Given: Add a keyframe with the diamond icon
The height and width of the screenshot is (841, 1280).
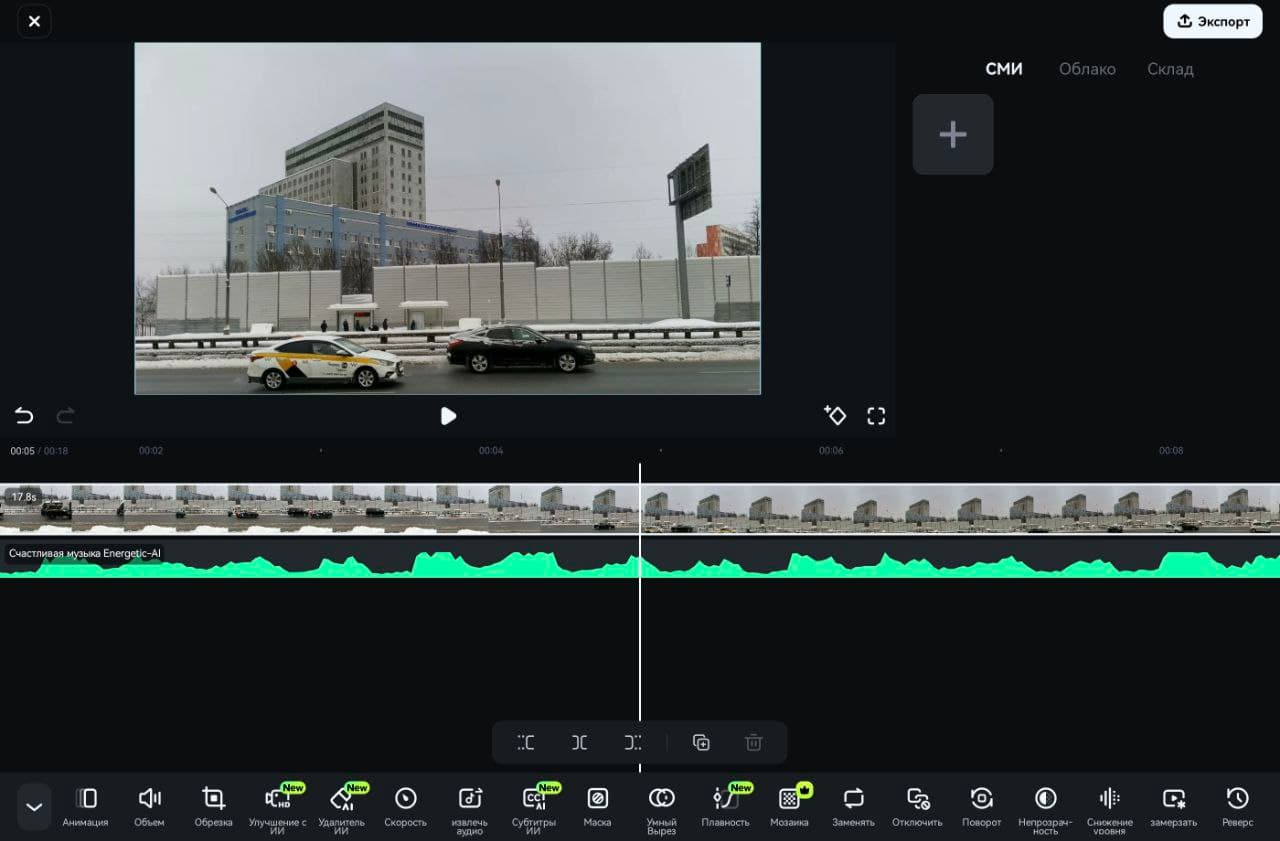Looking at the screenshot, I should point(834,415).
